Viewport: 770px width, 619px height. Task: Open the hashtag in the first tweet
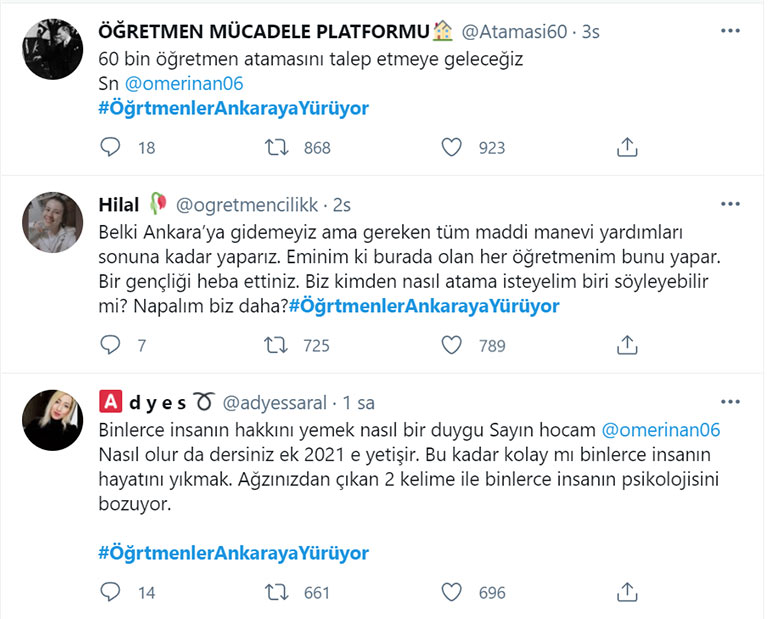coord(234,108)
